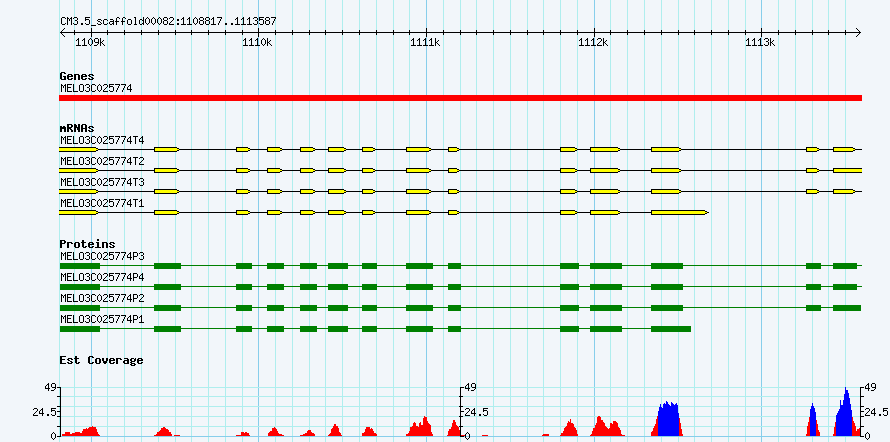
Task: Click the 1109k ruler tick label
Action: tap(90, 43)
